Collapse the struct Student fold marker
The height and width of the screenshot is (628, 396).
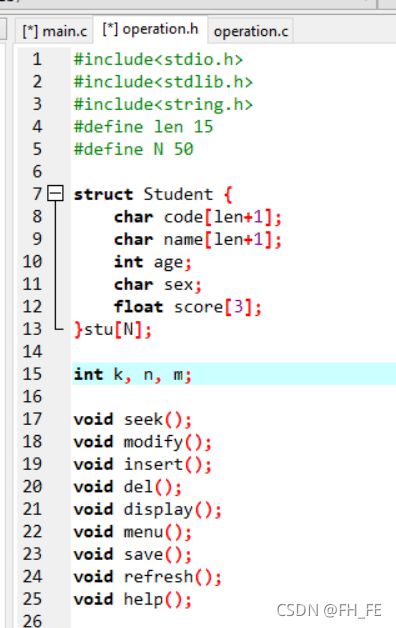[55, 194]
